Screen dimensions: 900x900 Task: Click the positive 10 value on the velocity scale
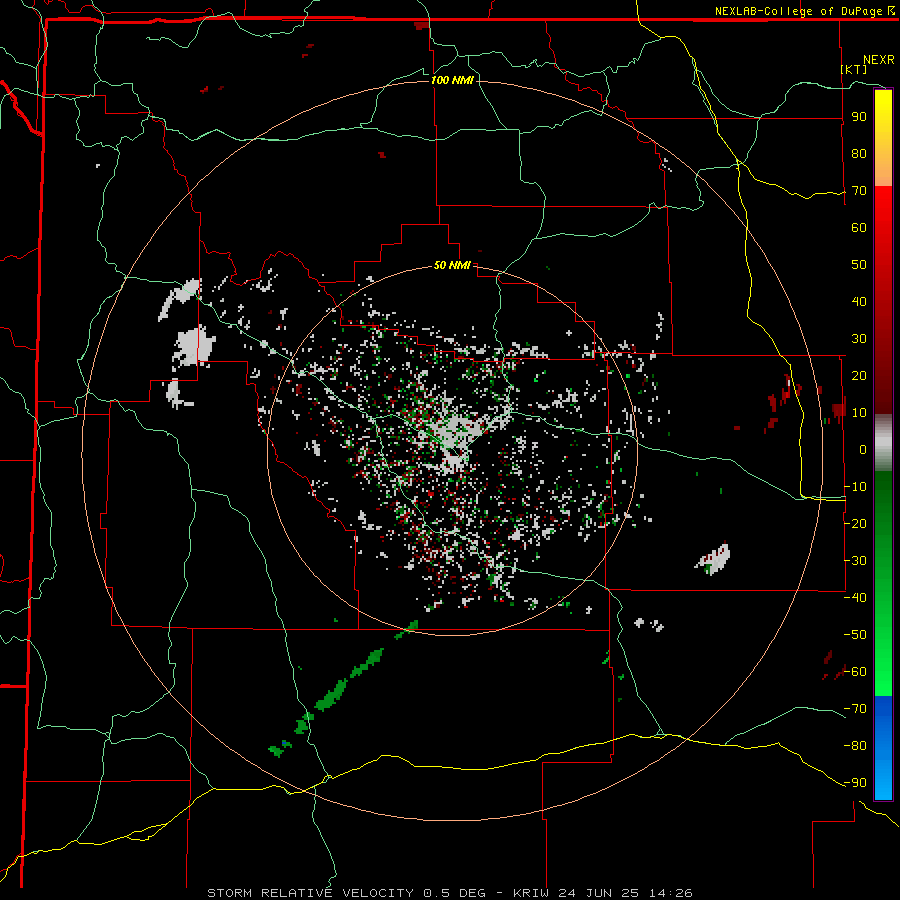(x=859, y=413)
